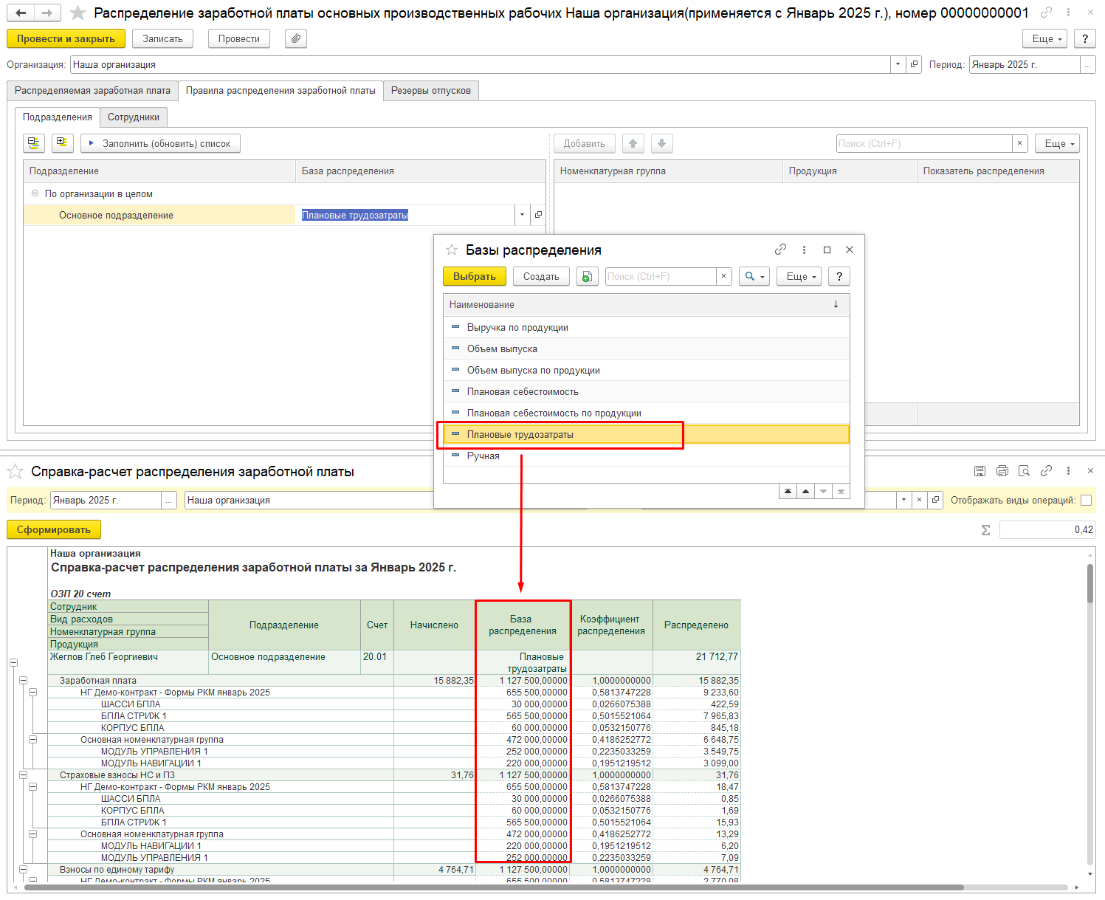The width and height of the screenshot is (1105, 900).
Task: Toggle the Отображать виды операций checkbox
Action: click(x=1086, y=500)
